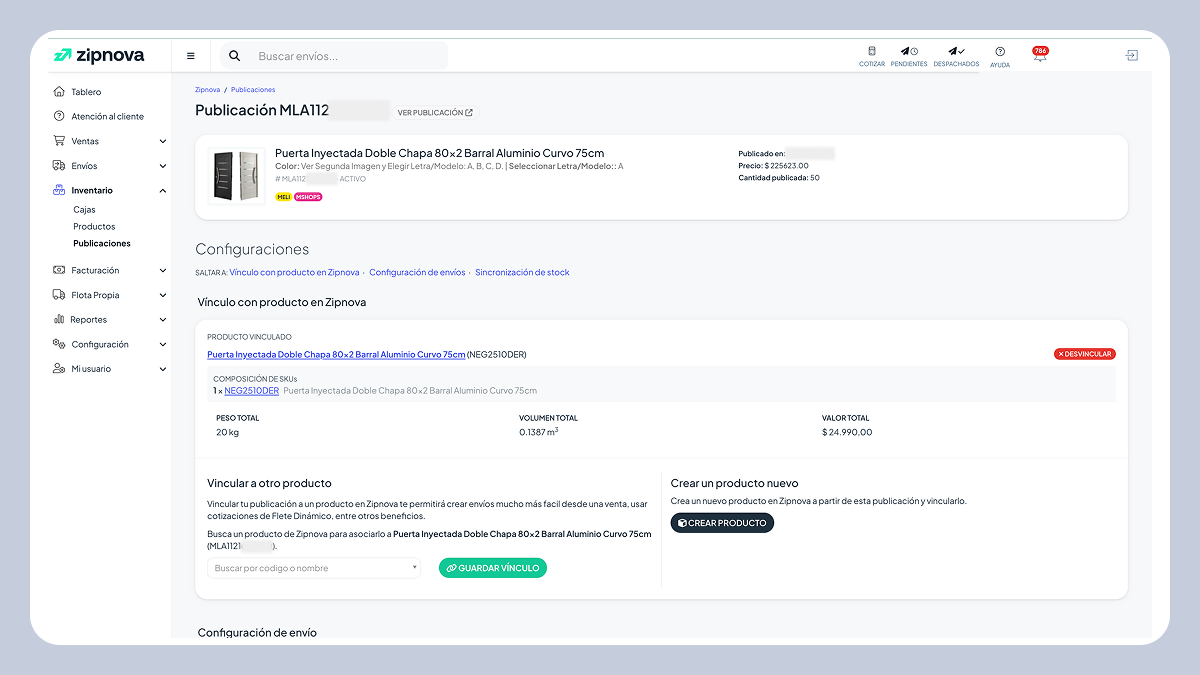
Task: Click the Facturación money icon
Action: pos(59,270)
